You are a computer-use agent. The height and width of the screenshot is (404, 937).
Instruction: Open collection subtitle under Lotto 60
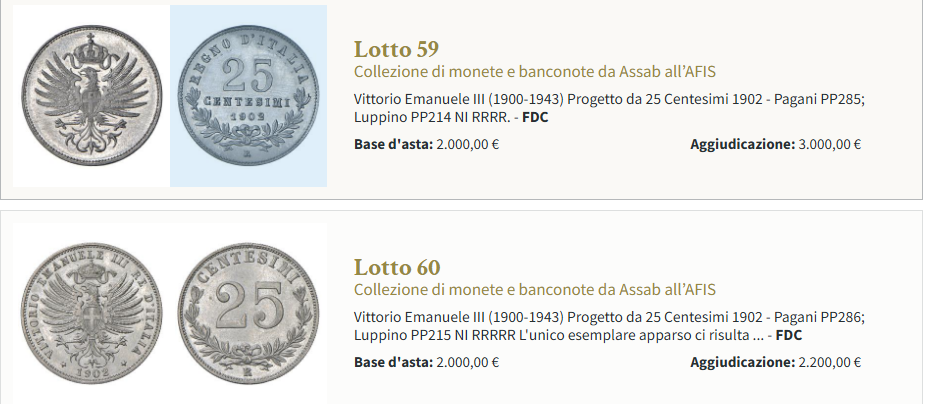click(x=534, y=290)
